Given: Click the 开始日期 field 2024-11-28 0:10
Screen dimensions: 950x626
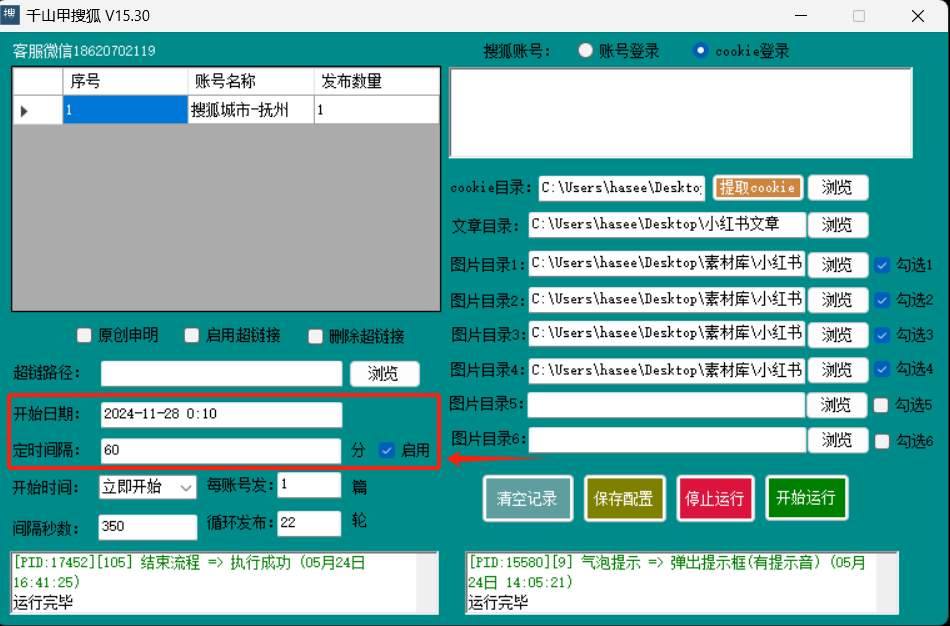Looking at the screenshot, I should (222, 415).
